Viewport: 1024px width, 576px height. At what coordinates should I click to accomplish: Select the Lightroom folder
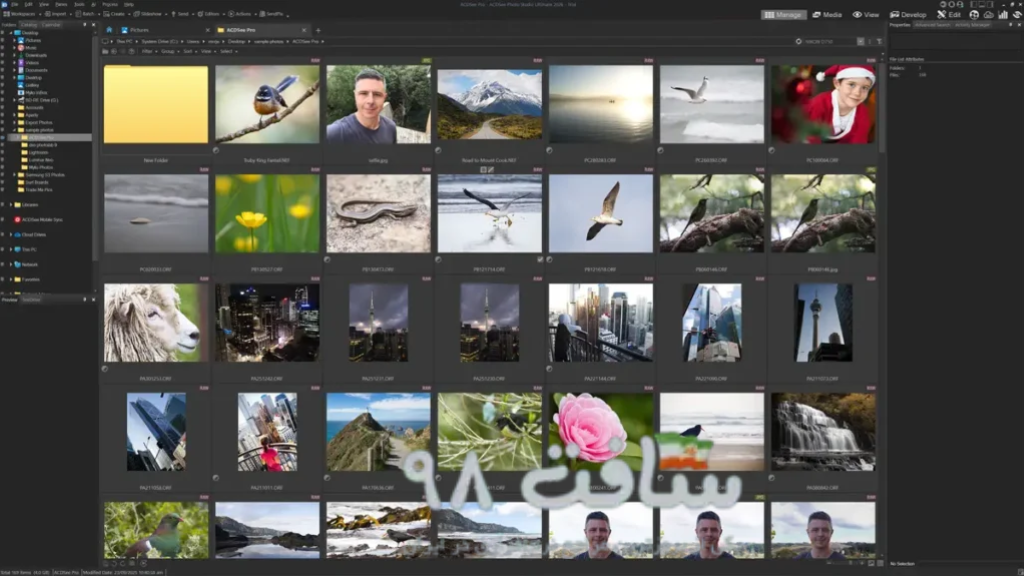point(38,152)
